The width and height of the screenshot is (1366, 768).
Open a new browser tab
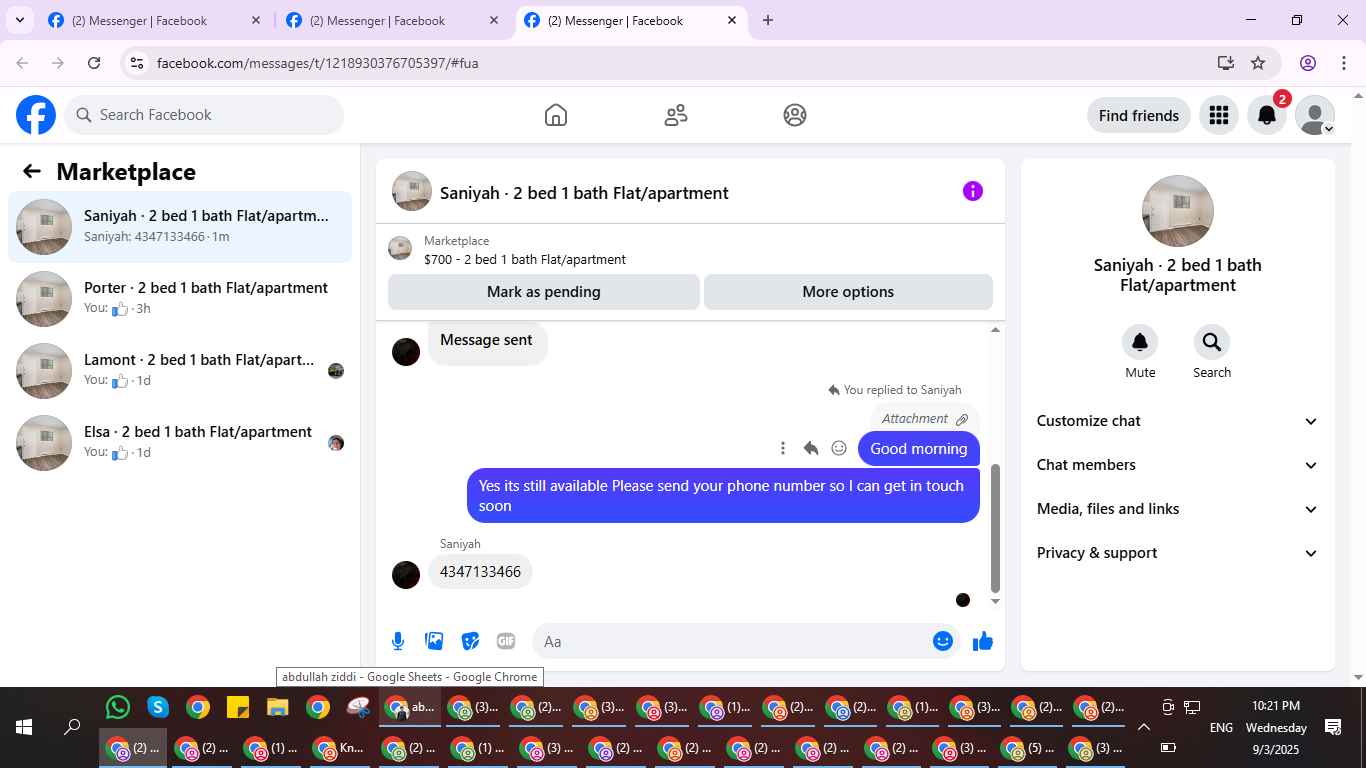[x=768, y=20]
